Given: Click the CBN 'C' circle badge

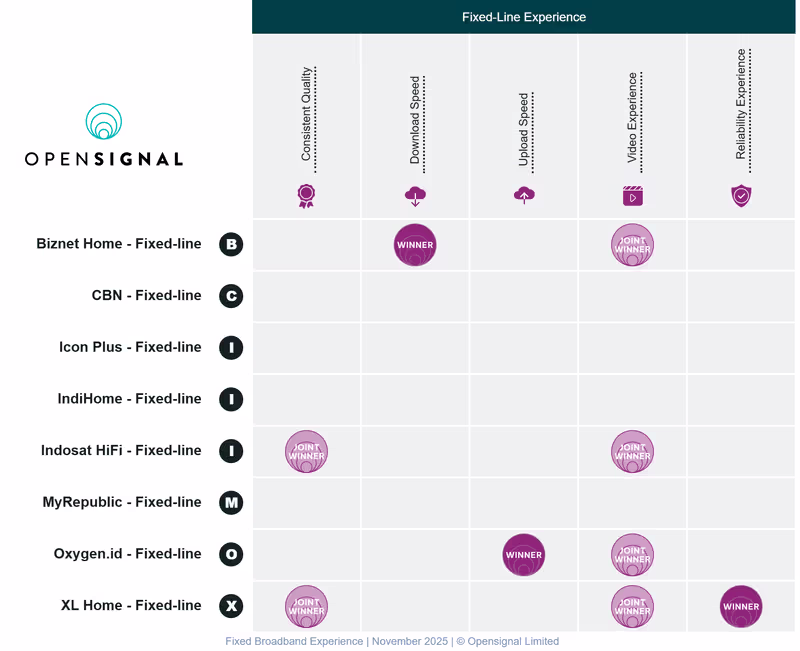Looking at the screenshot, I should [x=231, y=296].
